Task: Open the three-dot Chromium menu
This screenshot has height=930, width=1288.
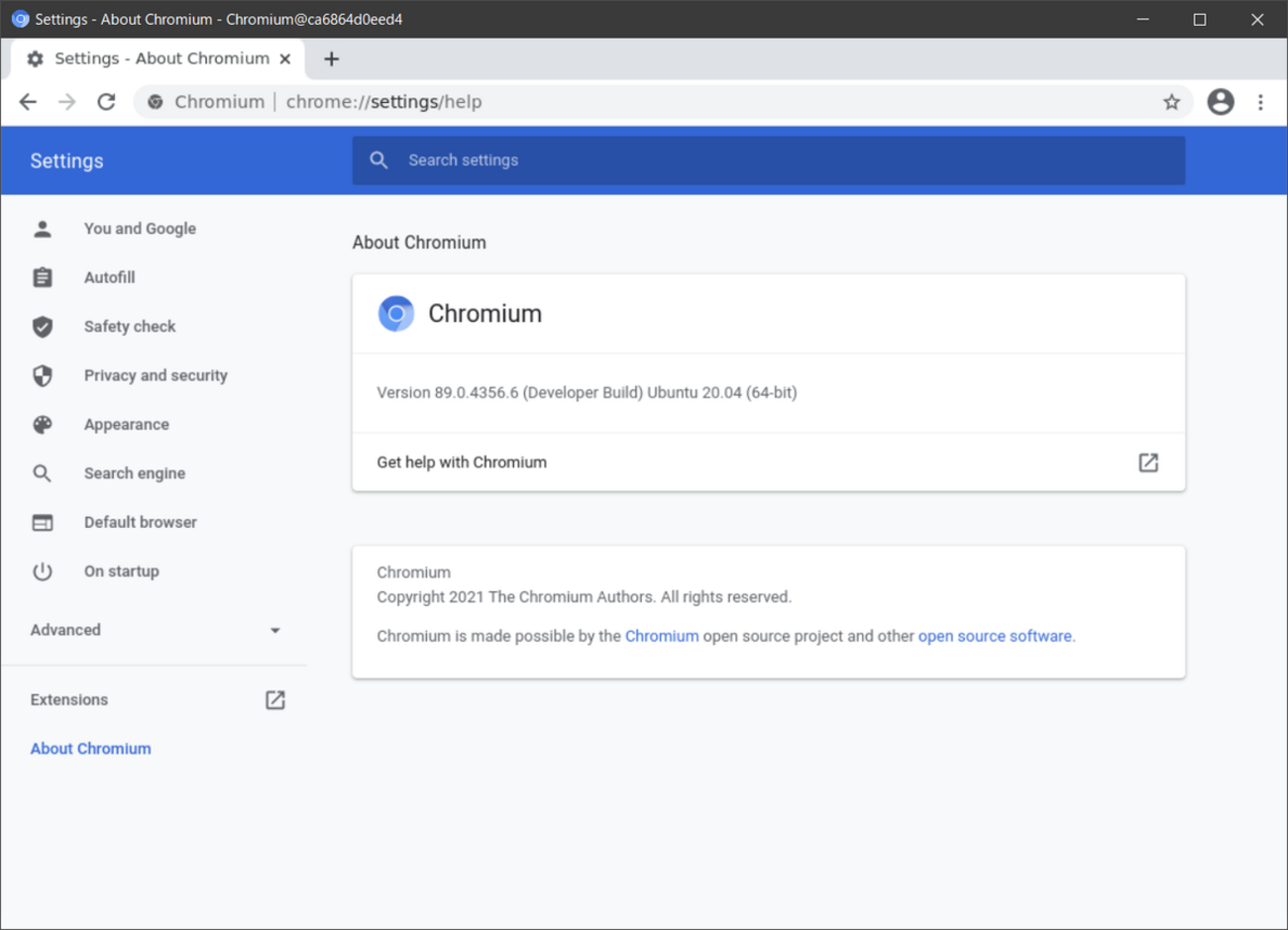Action: tap(1260, 102)
